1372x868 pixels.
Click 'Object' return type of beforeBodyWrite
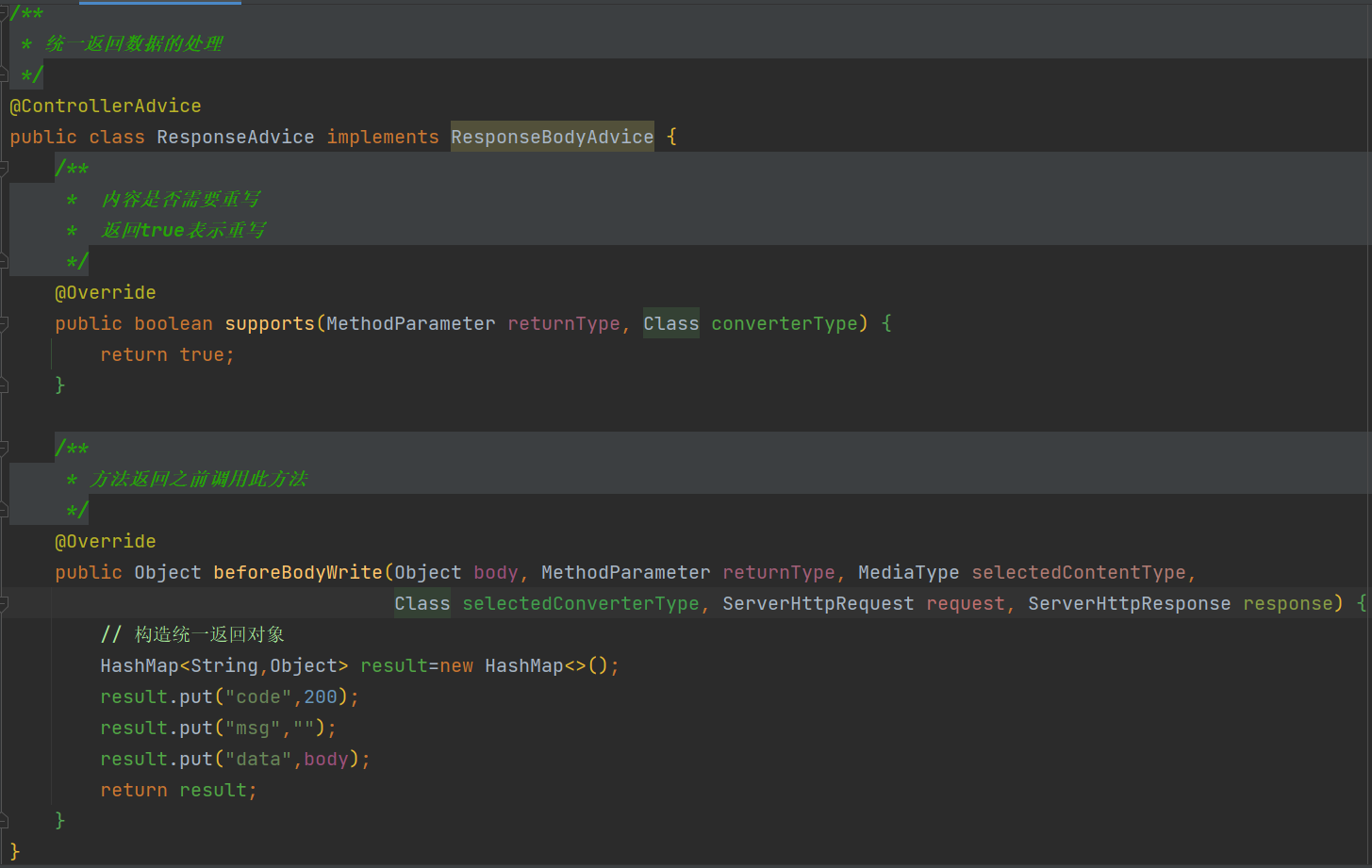click(168, 572)
